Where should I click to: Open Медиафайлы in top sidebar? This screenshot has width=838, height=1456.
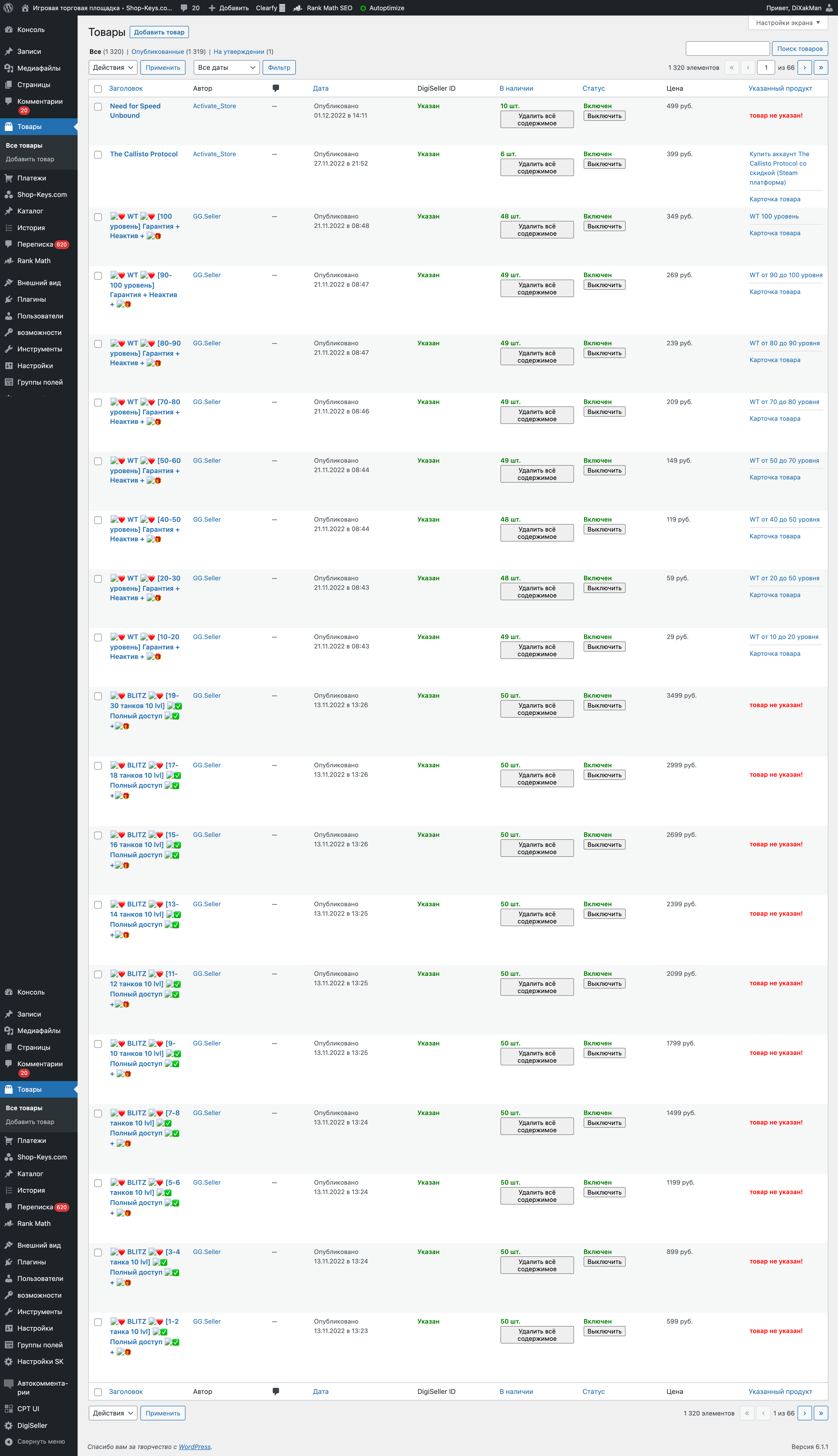[x=39, y=68]
